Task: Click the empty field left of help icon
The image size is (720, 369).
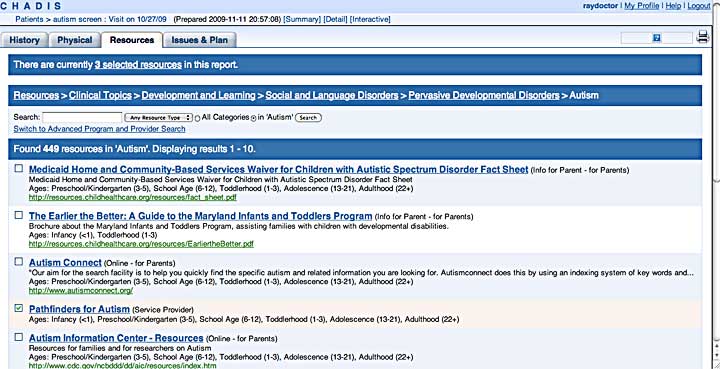Action: 636,38
